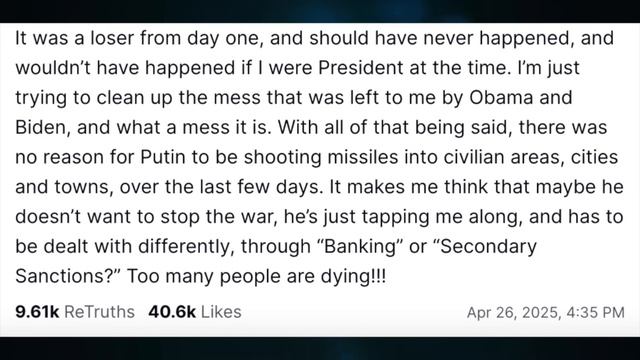Click the phrase "tapping me along"
640x360 pixels.
click(x=442, y=217)
